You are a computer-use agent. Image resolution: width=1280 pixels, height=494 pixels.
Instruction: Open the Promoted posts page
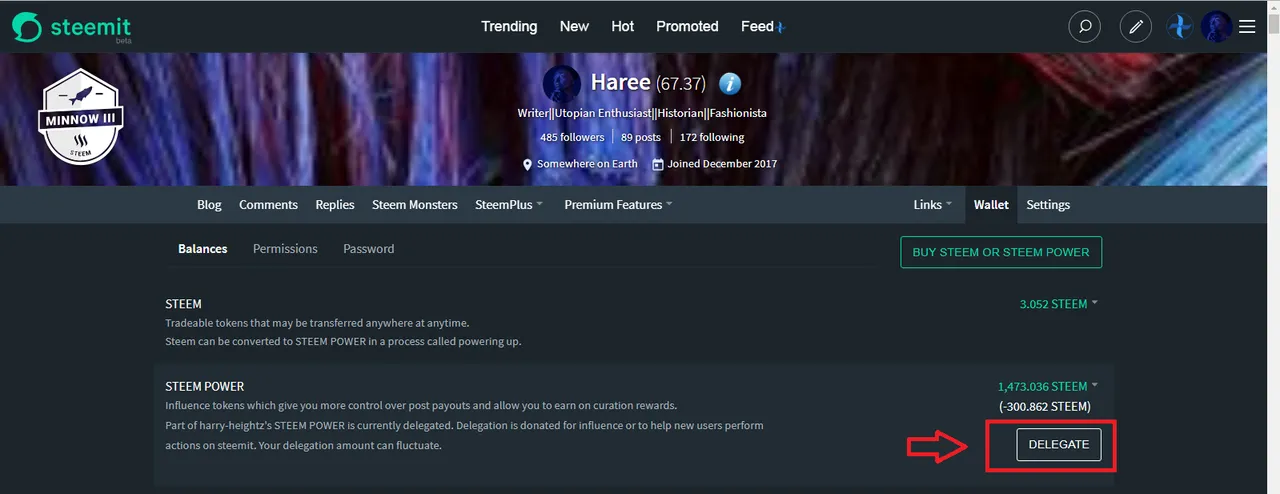pyautogui.click(x=687, y=27)
